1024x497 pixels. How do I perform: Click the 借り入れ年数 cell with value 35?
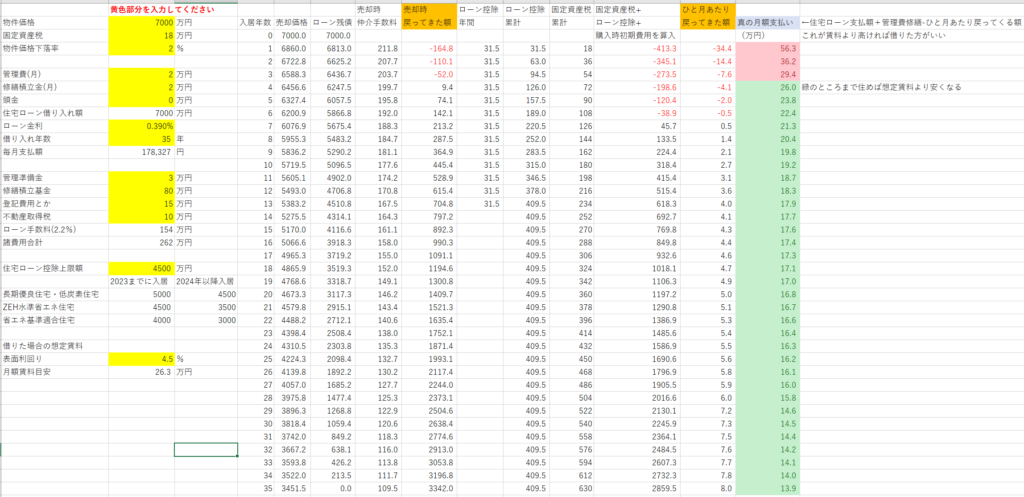(x=143, y=138)
